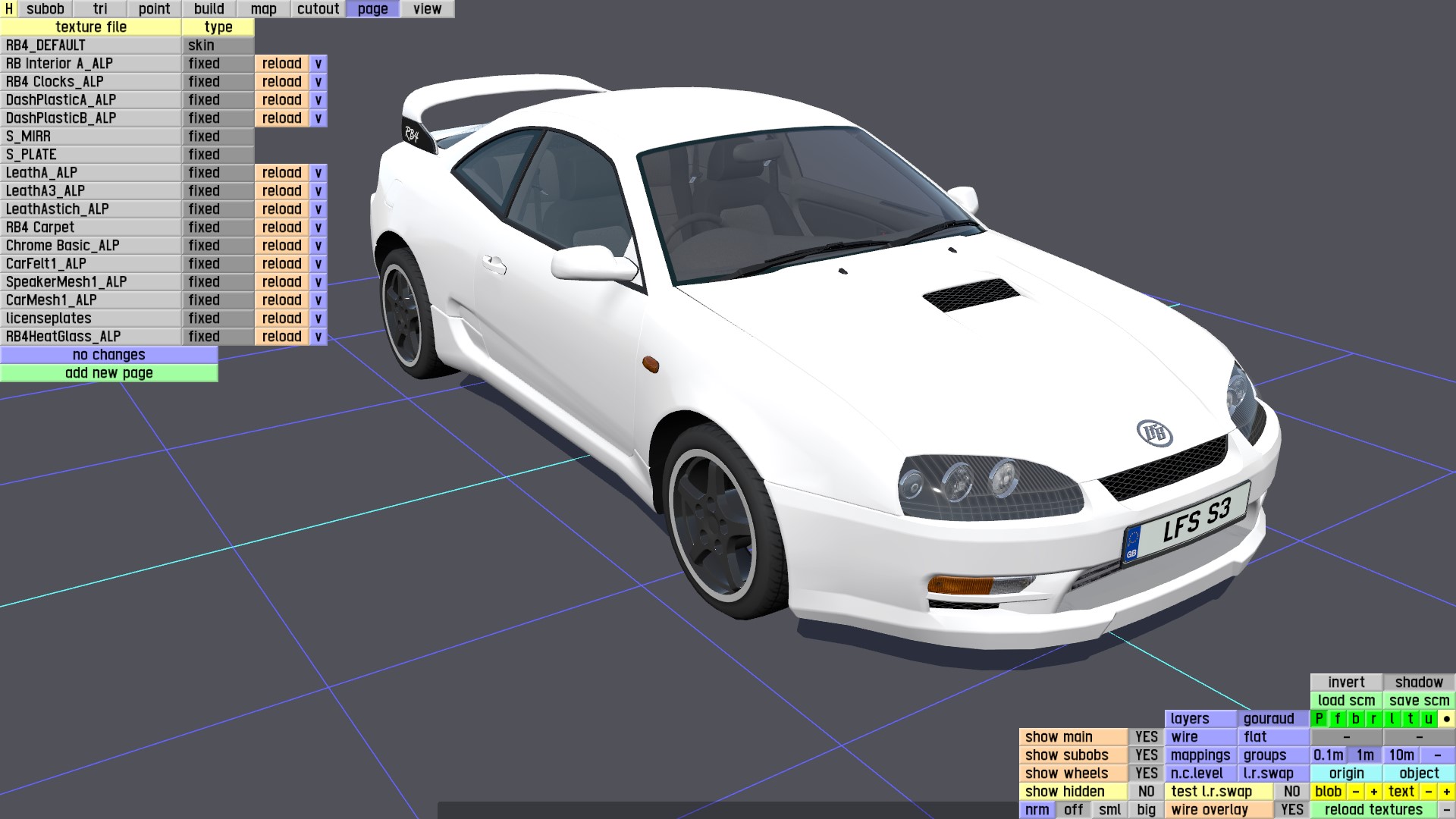Click the P view preset button
The height and width of the screenshot is (819, 1456).
[x=1319, y=719]
